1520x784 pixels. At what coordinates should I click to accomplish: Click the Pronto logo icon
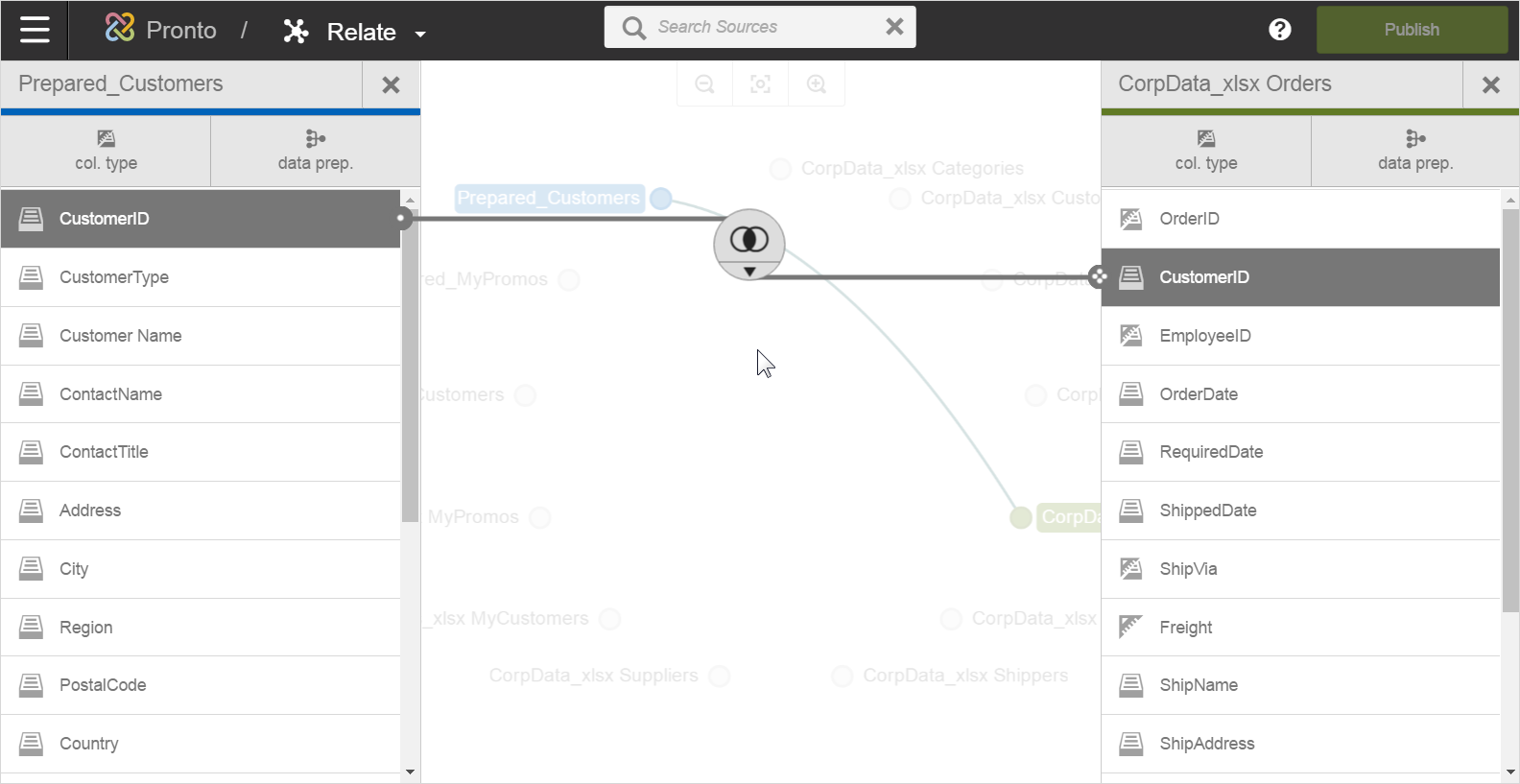click(120, 29)
